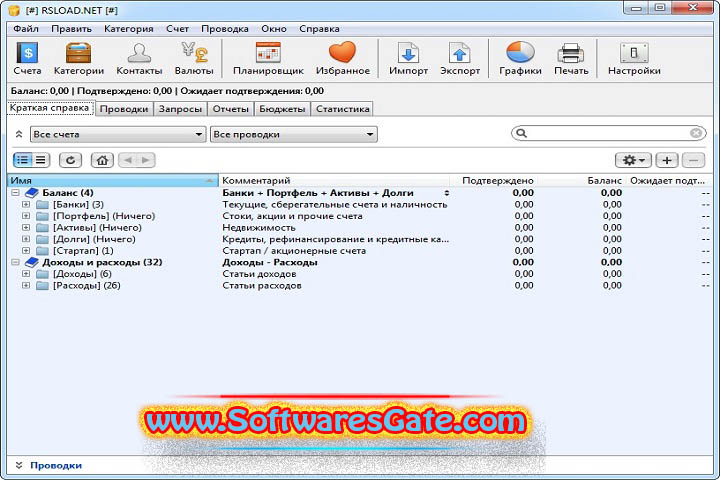Viewport: 720px width, 480px height.
Task: Open the Категории toolbar icon
Action: click(79, 58)
